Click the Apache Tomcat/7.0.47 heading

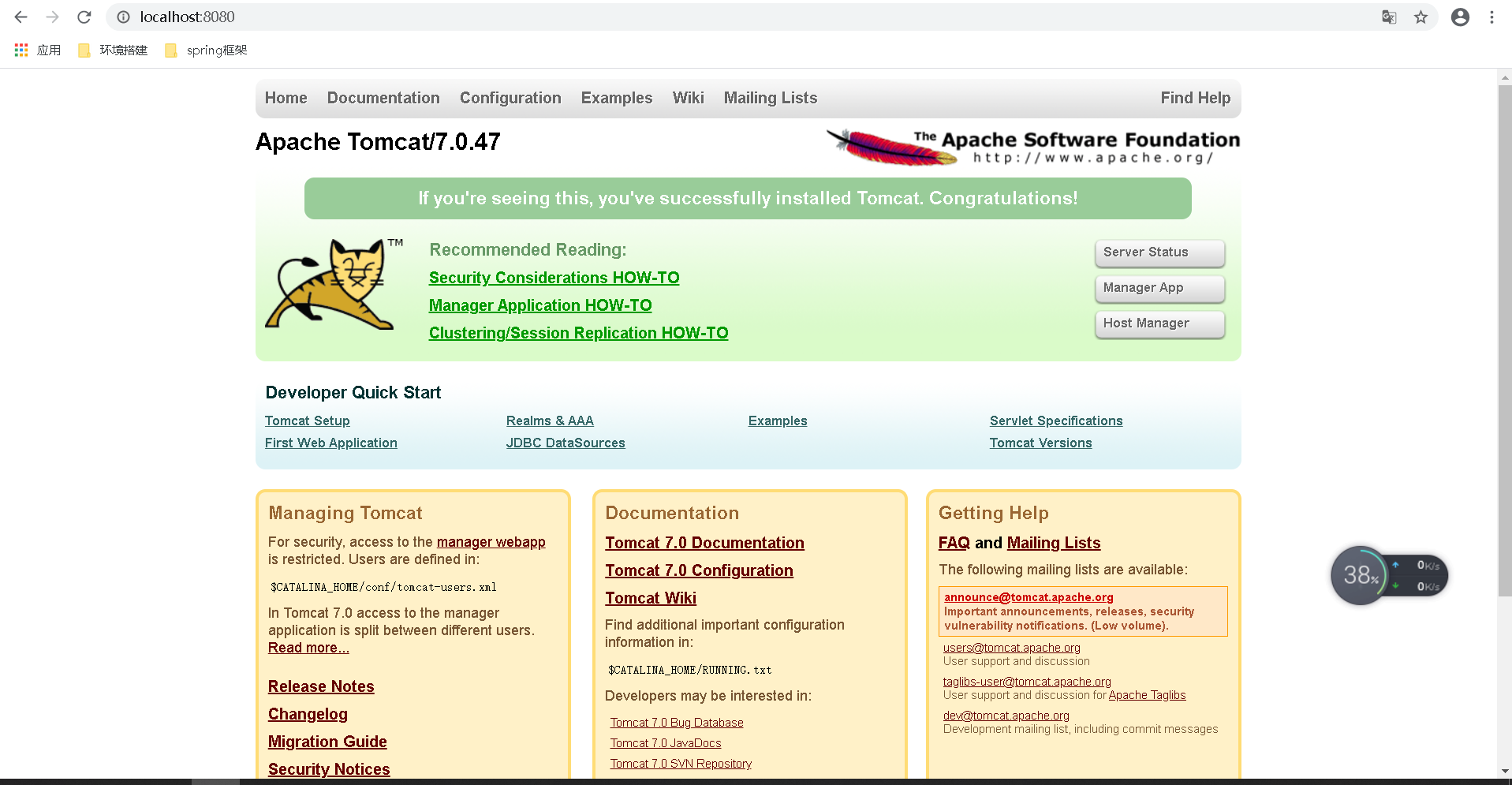(378, 142)
